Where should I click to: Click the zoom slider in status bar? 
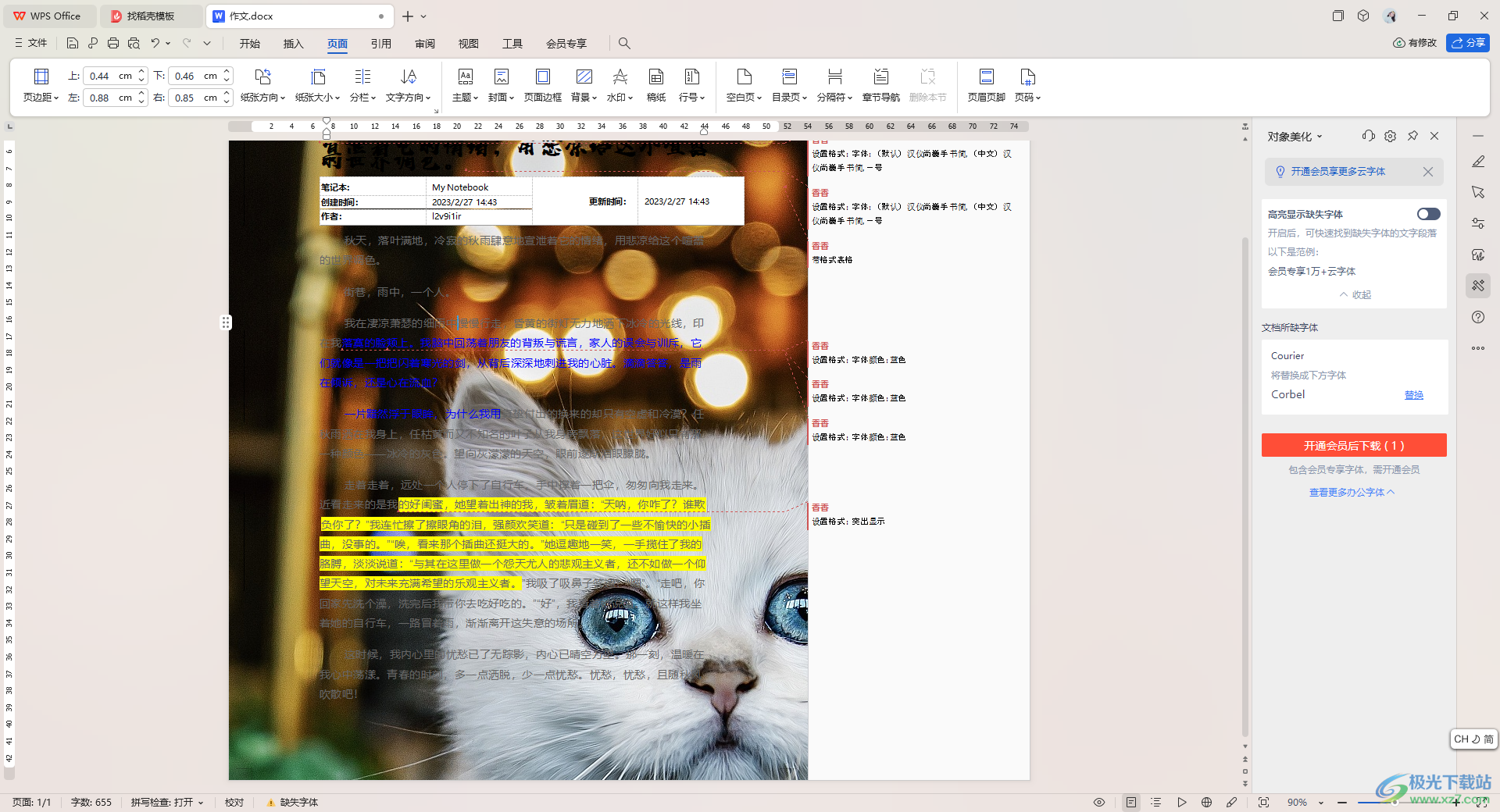click(x=1399, y=802)
